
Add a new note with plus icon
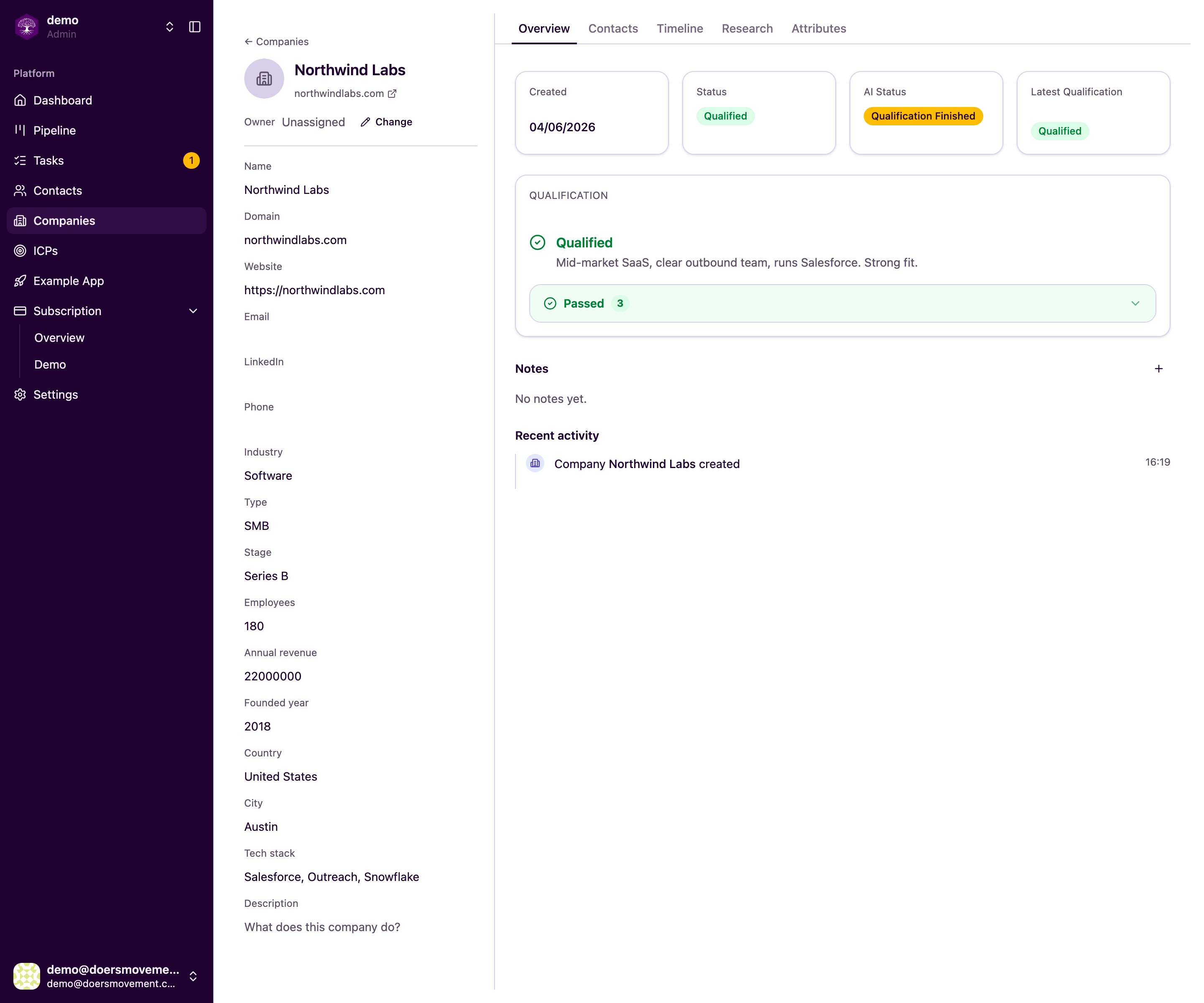point(1159,369)
